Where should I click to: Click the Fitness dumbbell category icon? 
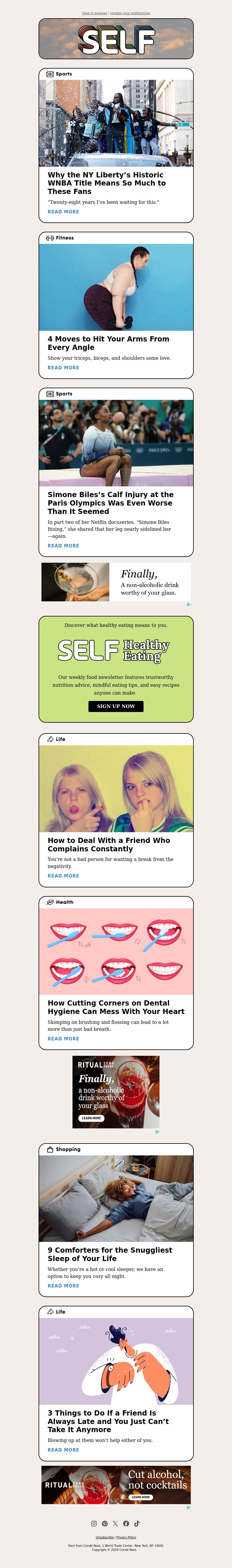pos(50,238)
